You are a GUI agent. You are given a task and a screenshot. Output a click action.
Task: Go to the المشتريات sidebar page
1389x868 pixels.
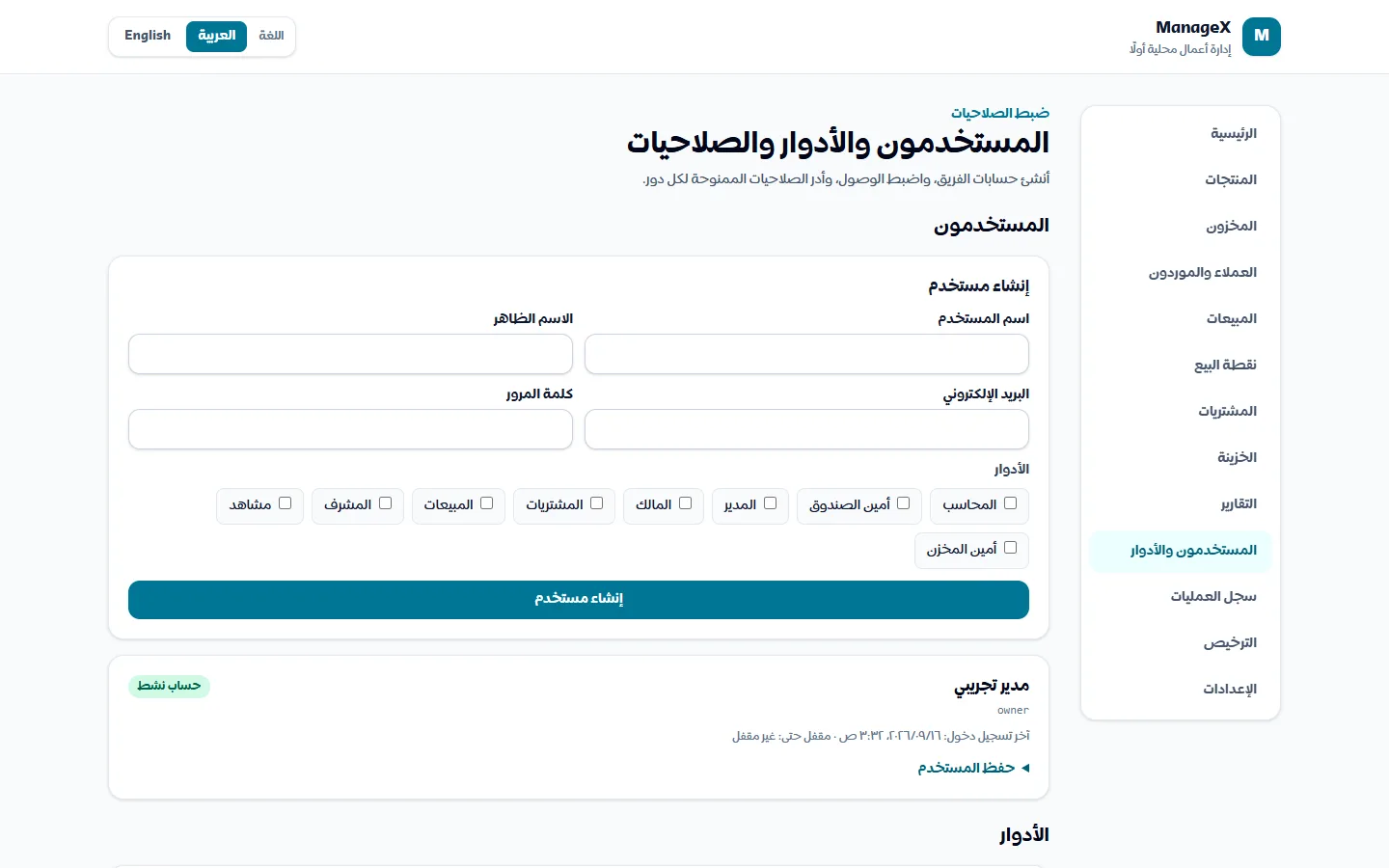1181,411
